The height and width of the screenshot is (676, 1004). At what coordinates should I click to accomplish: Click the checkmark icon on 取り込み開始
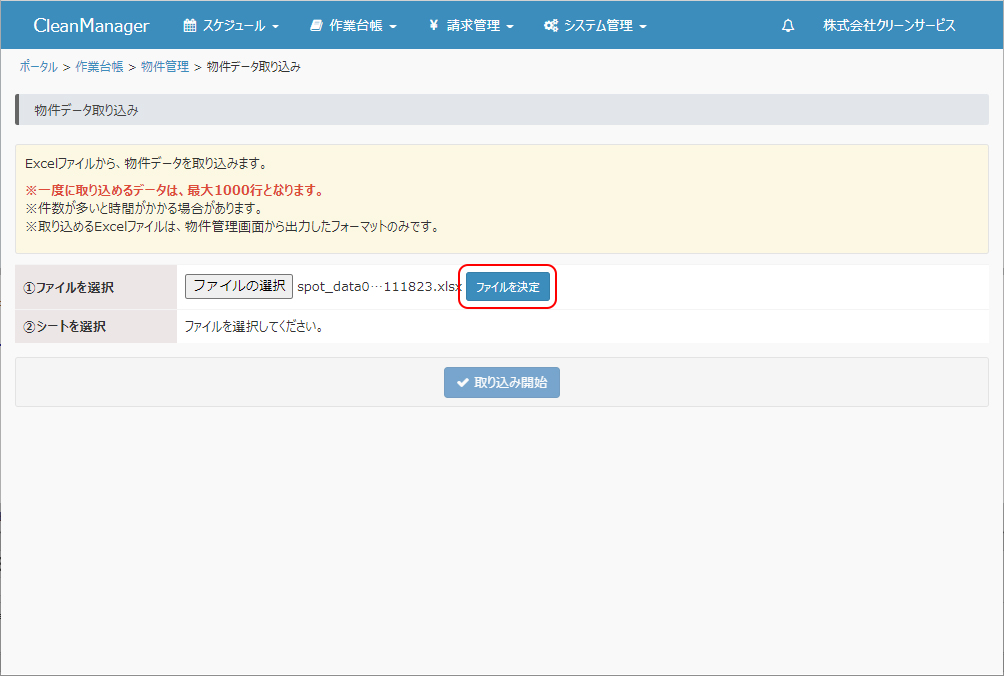pyautogui.click(x=462, y=383)
